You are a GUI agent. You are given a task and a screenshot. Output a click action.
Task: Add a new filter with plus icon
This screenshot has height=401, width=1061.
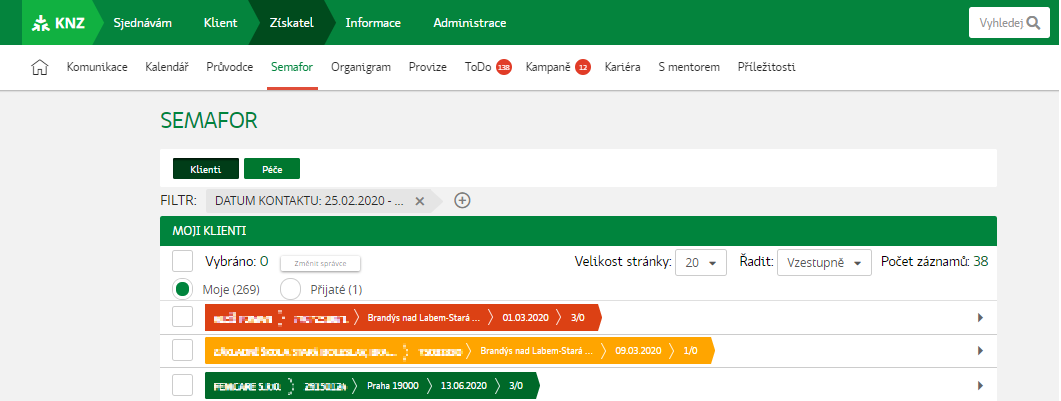click(462, 200)
